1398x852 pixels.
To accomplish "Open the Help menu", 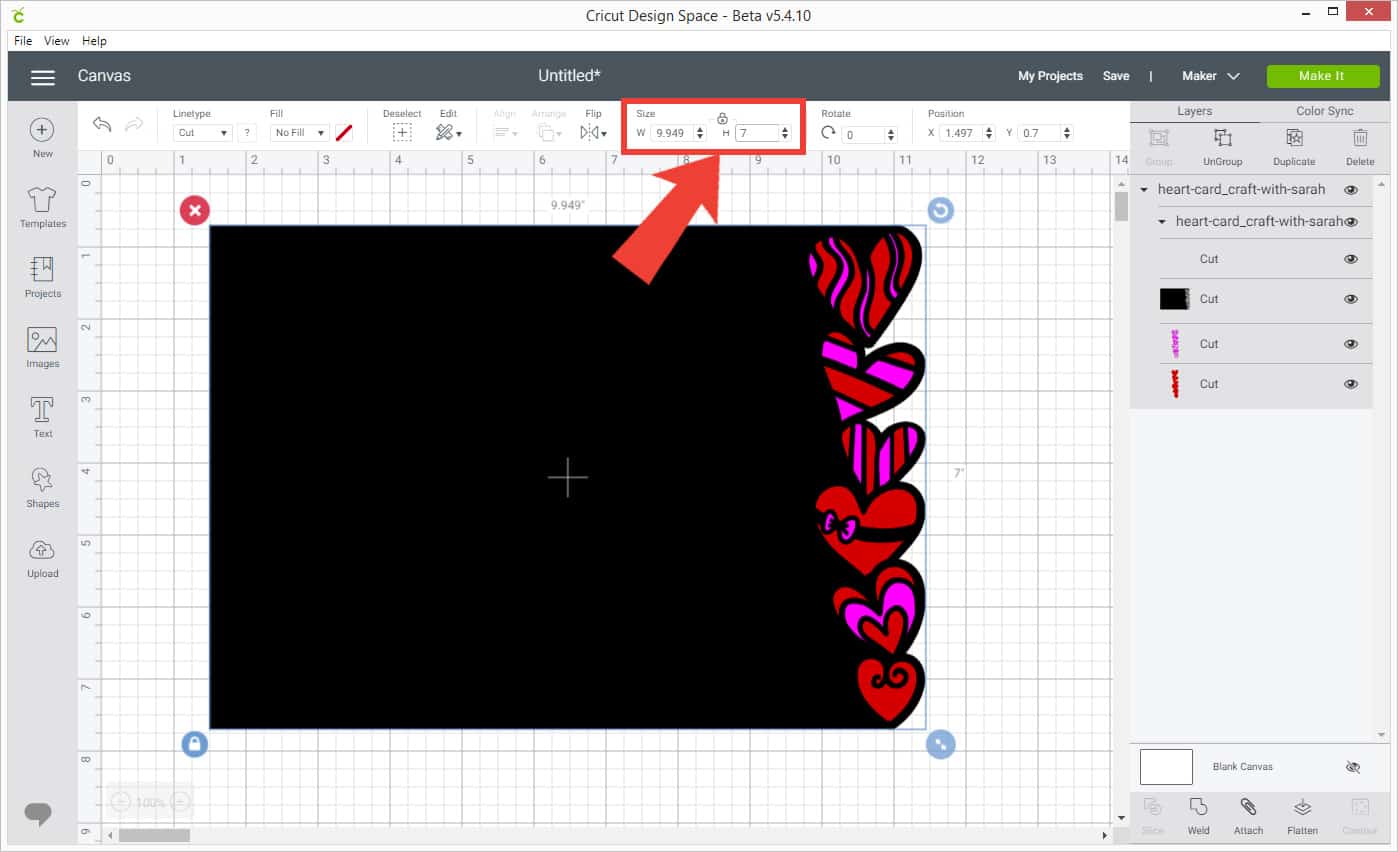I will [94, 41].
